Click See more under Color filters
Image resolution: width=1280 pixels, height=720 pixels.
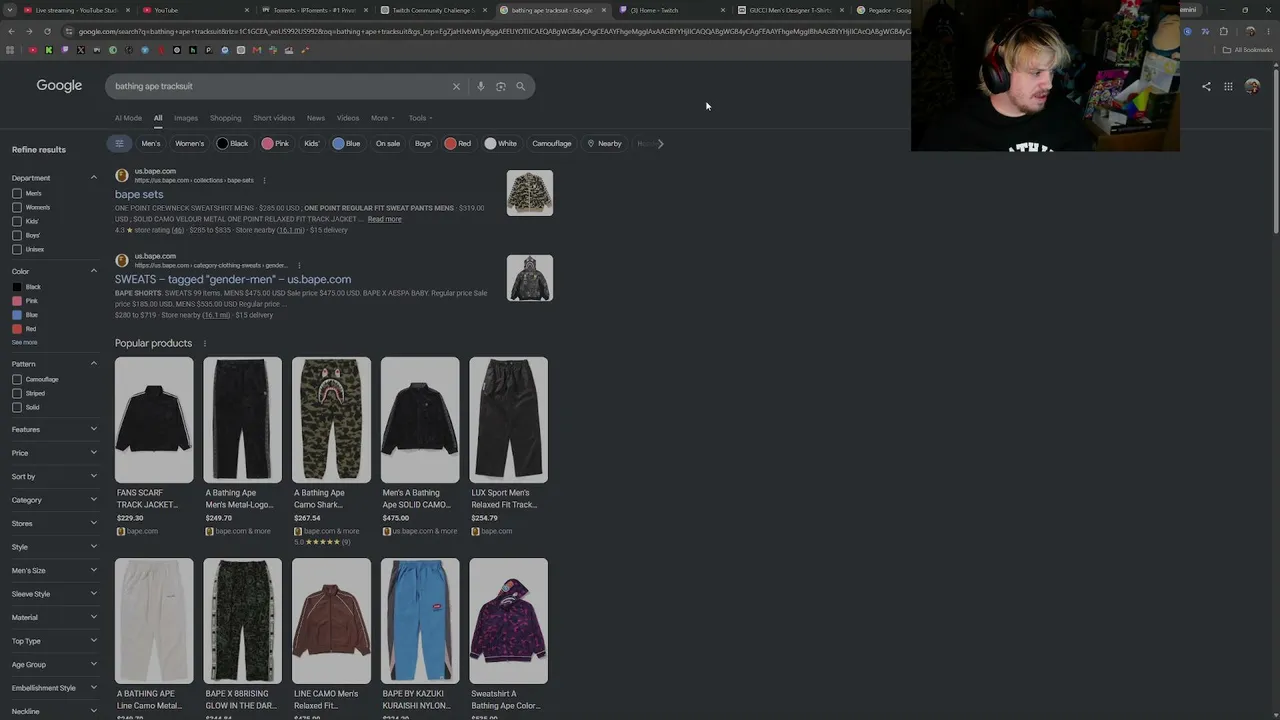tap(24, 342)
